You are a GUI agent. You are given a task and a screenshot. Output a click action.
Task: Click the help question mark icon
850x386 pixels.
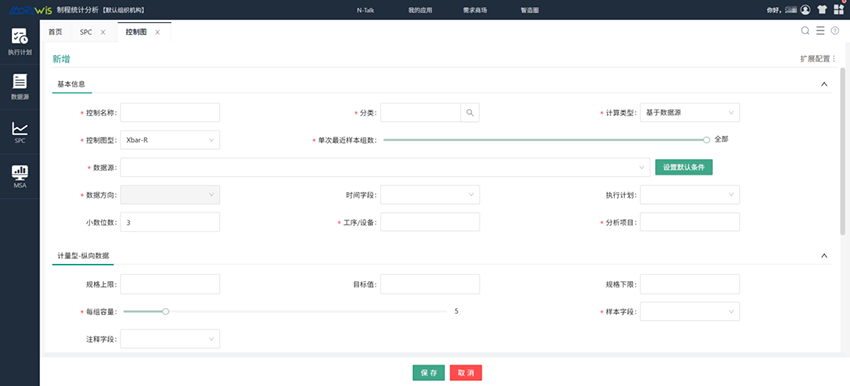(835, 31)
